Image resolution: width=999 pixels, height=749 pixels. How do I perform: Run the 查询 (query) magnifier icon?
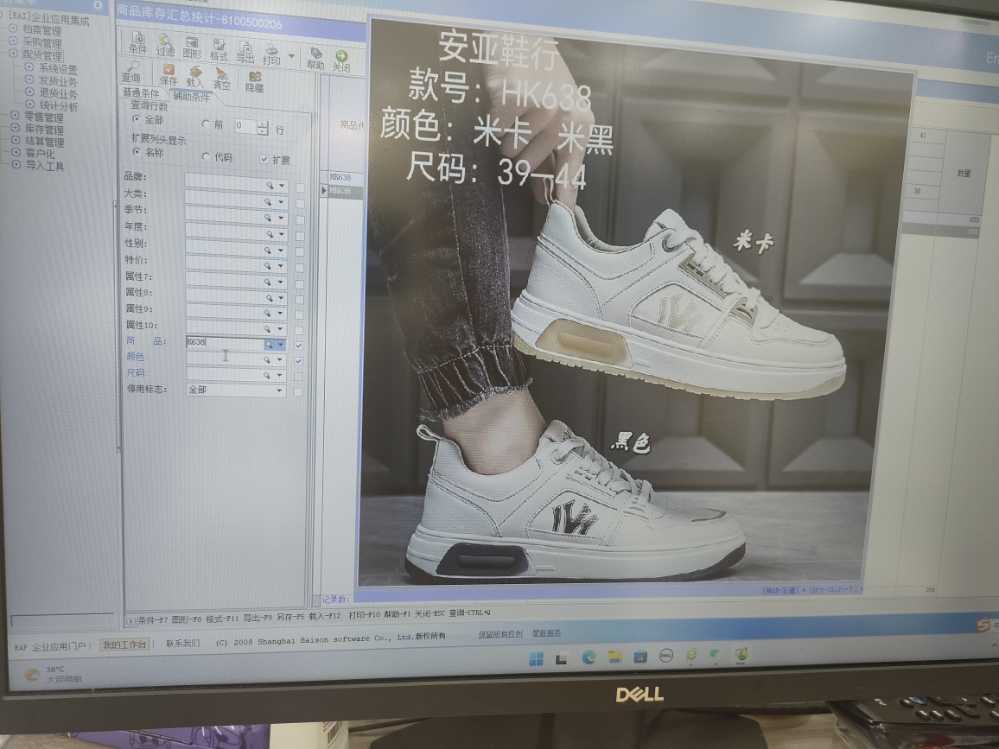[x=131, y=72]
